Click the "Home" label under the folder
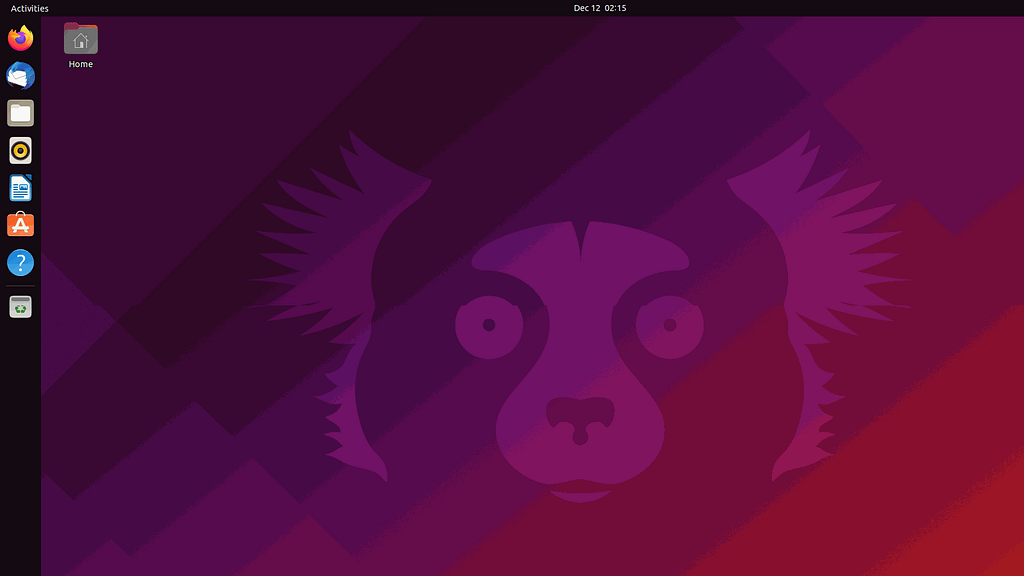The width and height of the screenshot is (1024, 576). (x=80, y=65)
